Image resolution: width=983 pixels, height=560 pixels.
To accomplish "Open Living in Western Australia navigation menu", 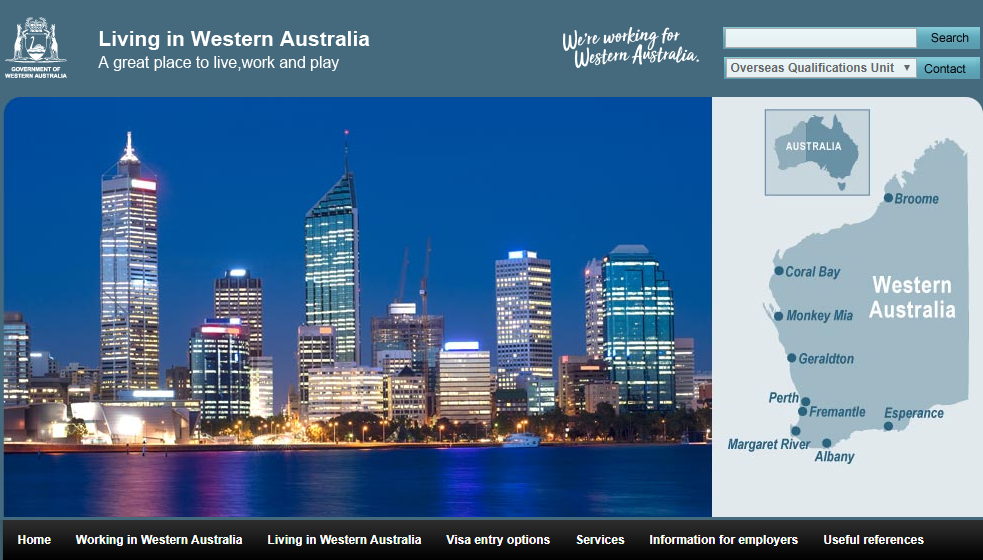I will (x=344, y=539).
